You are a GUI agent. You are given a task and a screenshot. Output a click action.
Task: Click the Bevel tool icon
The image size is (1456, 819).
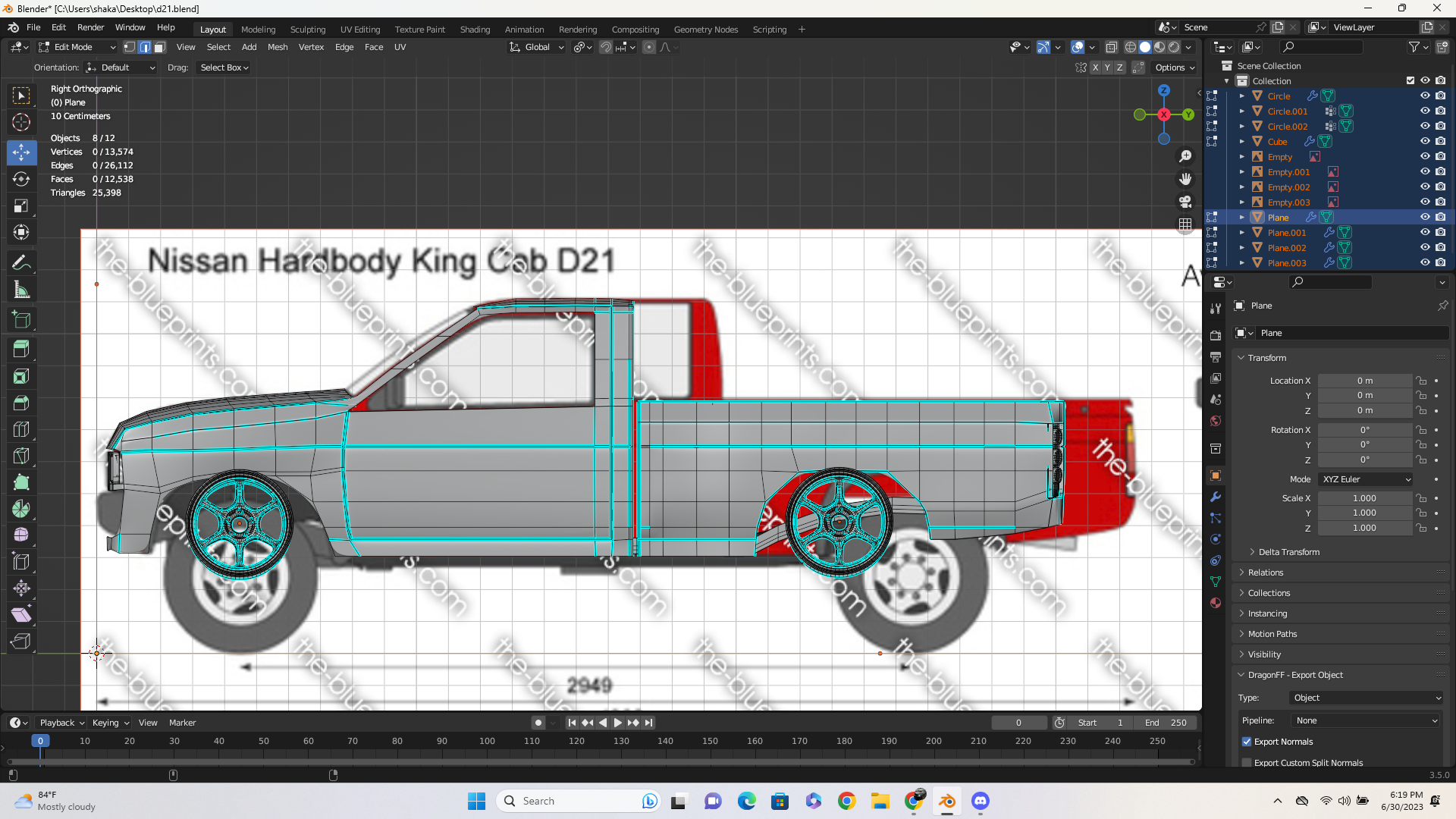[x=21, y=403]
